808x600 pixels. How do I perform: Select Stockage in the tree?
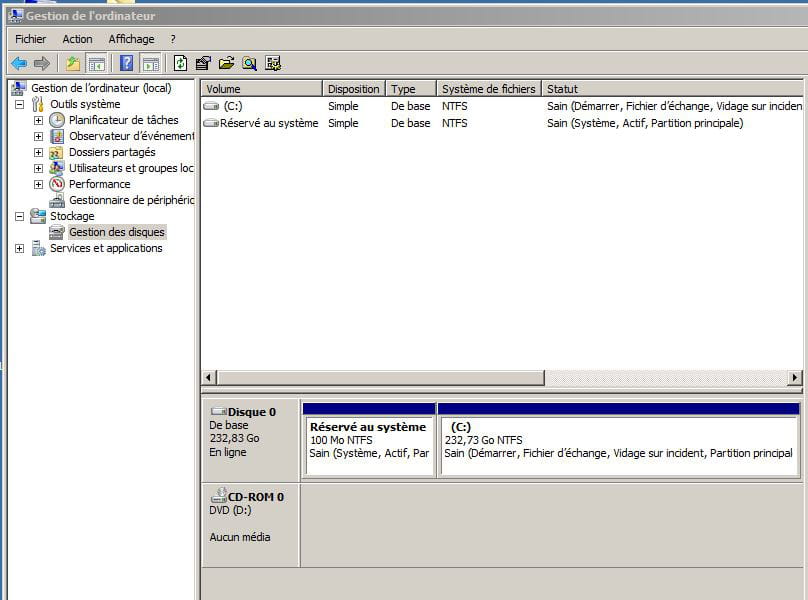pyautogui.click(x=72, y=216)
